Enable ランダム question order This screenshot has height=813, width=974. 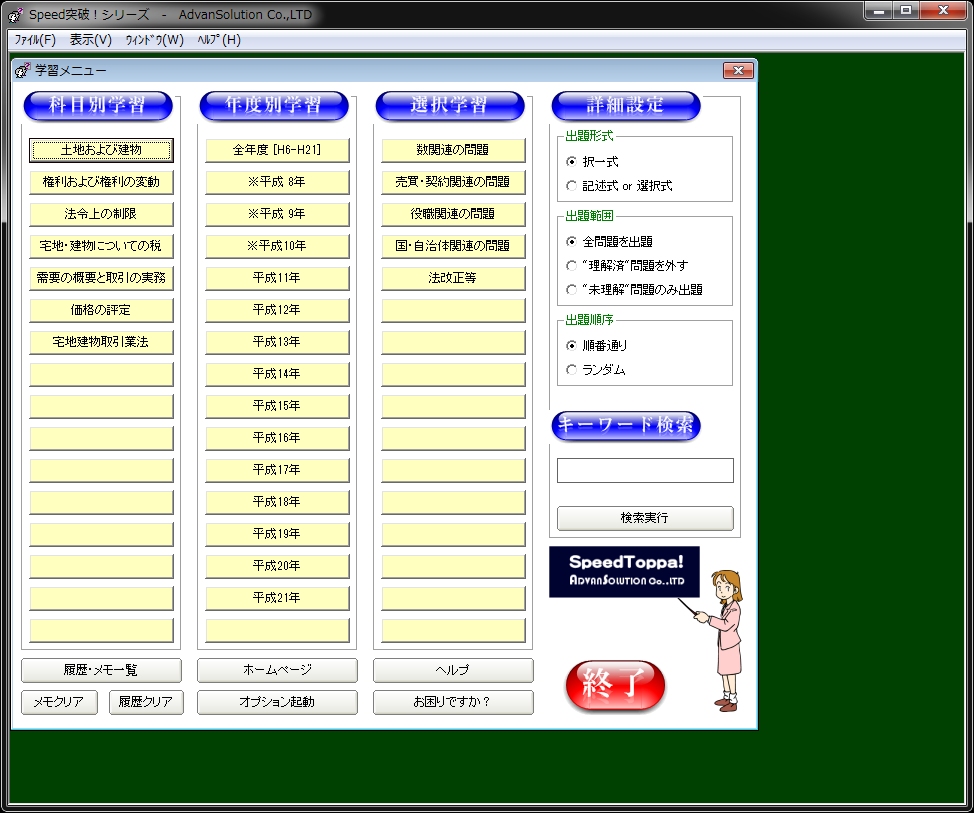572,370
